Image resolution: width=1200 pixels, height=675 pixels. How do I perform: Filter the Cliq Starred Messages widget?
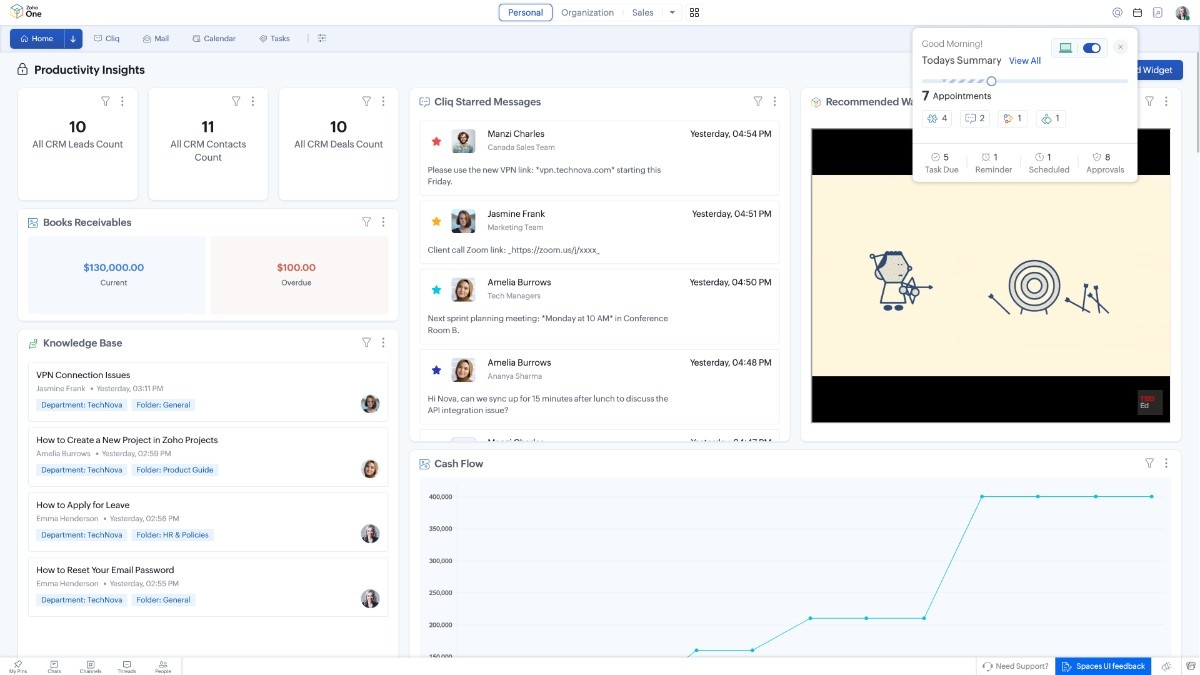click(x=758, y=101)
